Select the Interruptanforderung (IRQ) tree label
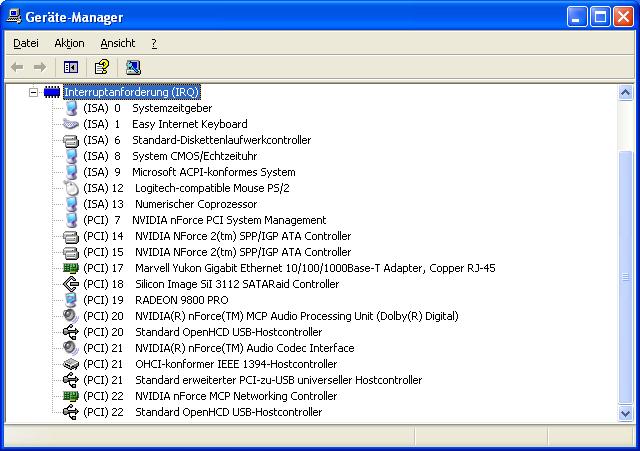This screenshot has width=640, height=451. pos(132,92)
